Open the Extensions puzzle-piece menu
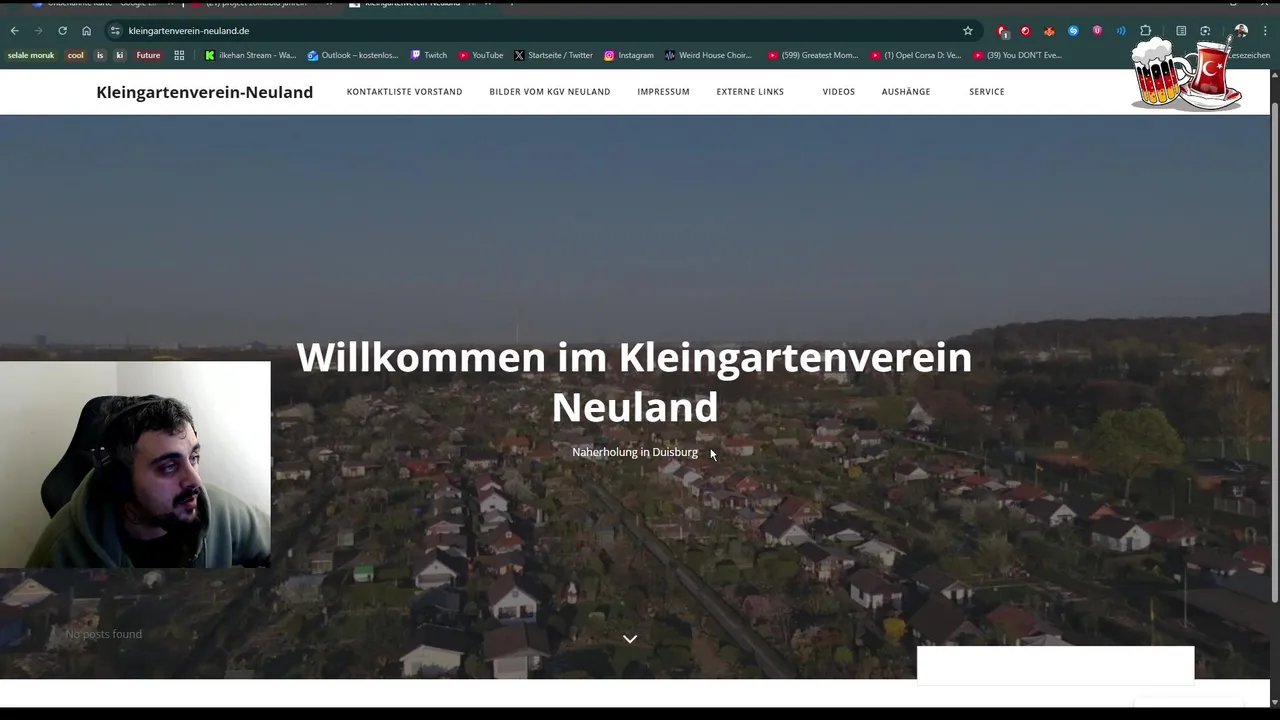Viewport: 1280px width, 720px height. 1146,31
